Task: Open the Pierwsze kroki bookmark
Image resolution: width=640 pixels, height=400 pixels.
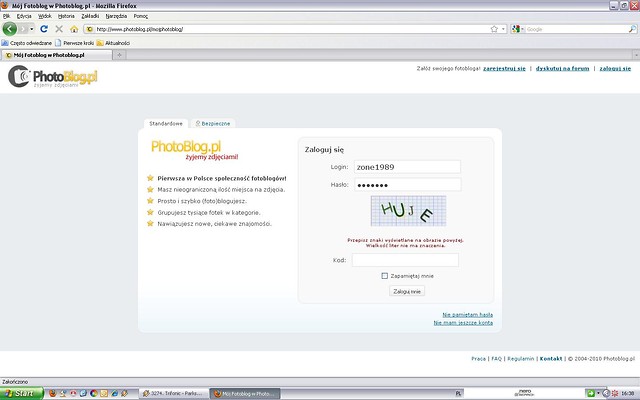Action: pyautogui.click(x=74, y=43)
